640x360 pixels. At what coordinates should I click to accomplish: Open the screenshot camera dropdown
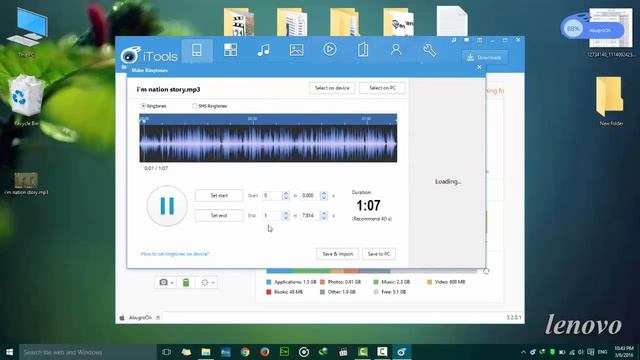(167, 282)
